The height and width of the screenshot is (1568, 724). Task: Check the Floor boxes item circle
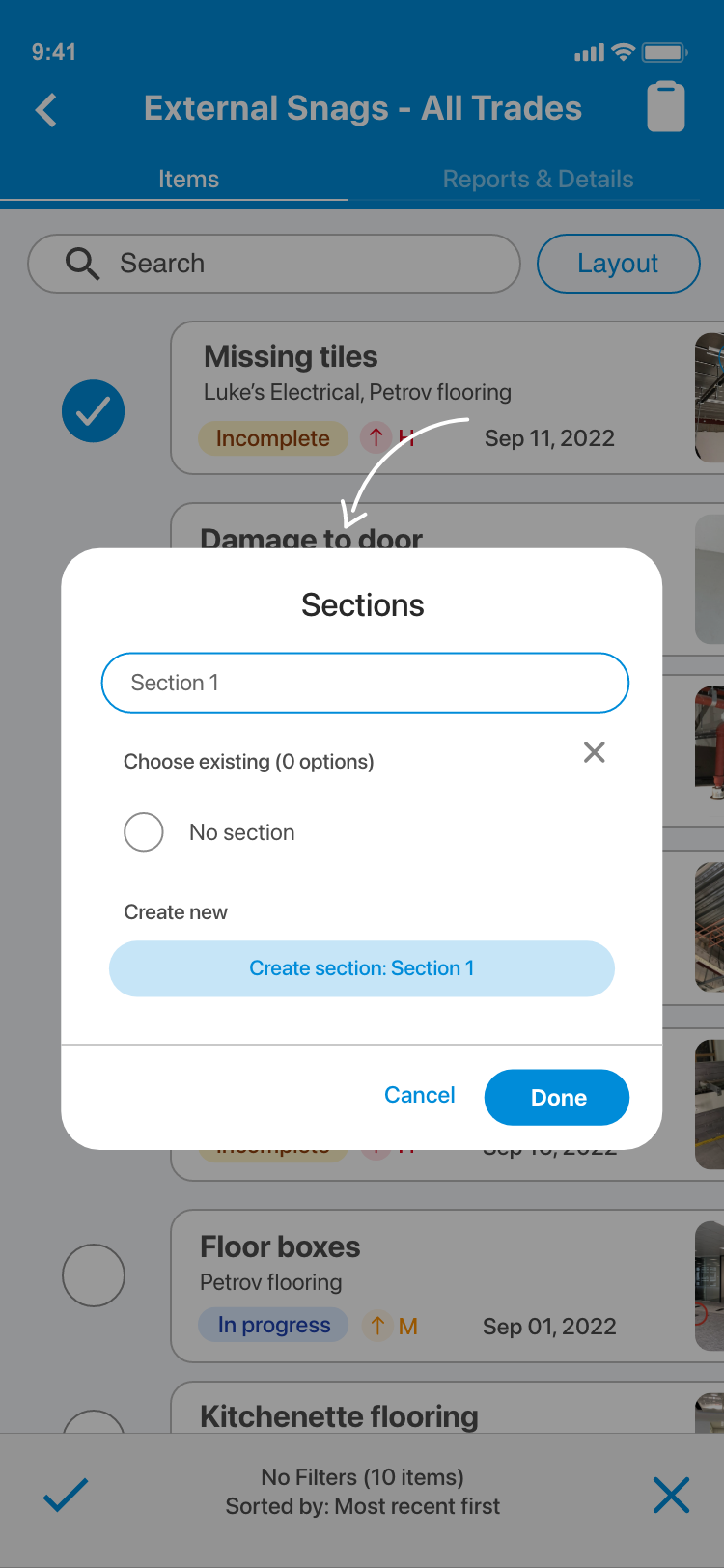tap(94, 1275)
